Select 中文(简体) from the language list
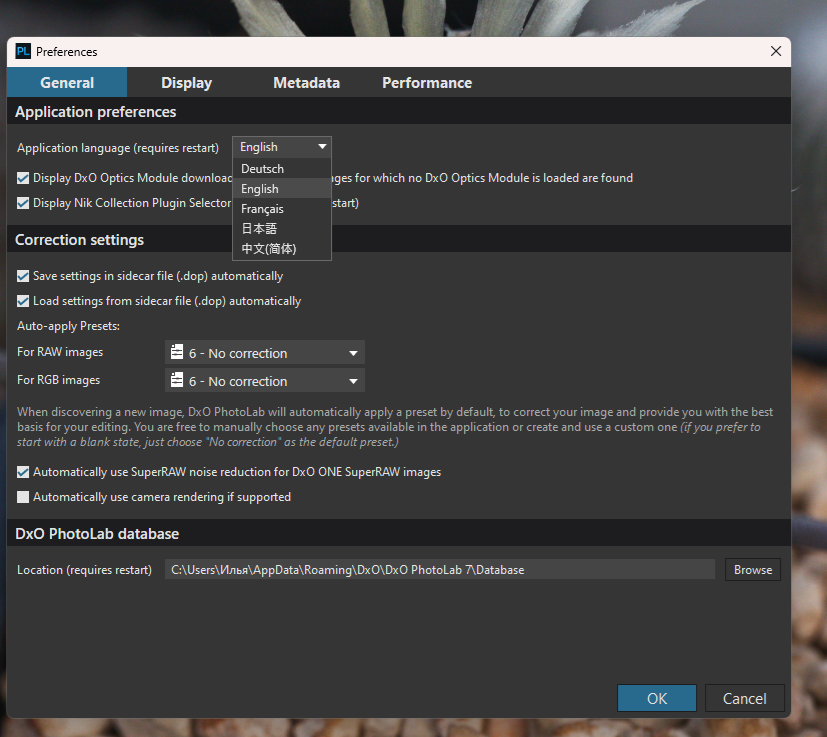This screenshot has height=737, width=827. tap(282, 248)
